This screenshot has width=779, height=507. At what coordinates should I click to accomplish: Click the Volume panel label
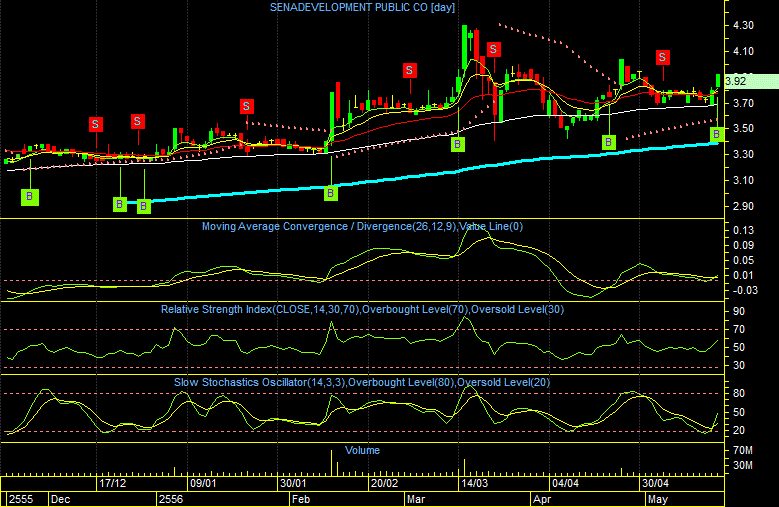pos(362,450)
